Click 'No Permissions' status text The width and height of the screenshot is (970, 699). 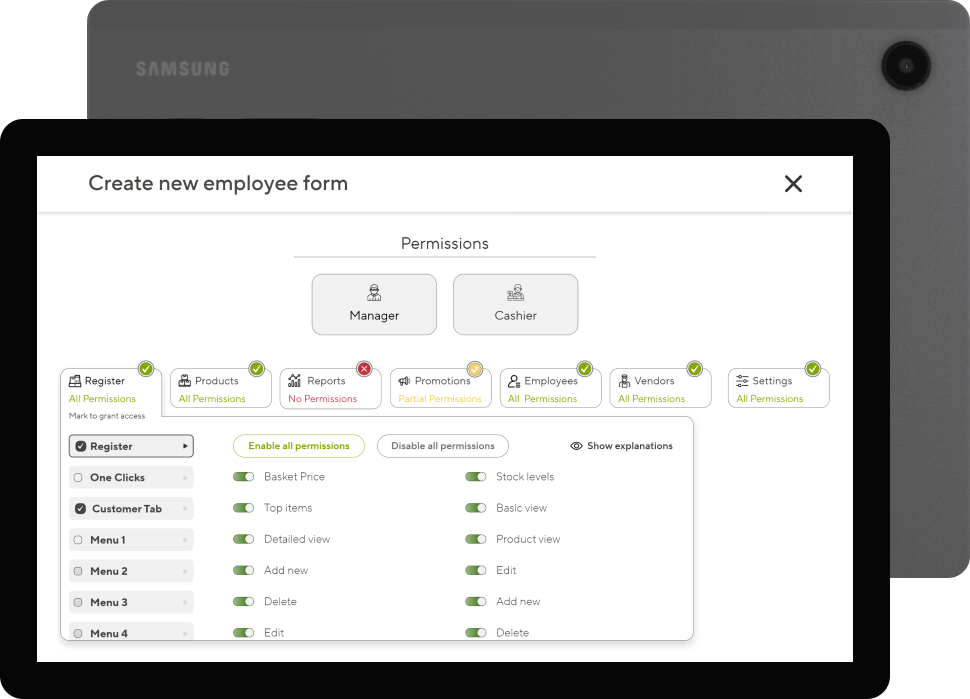tap(322, 399)
